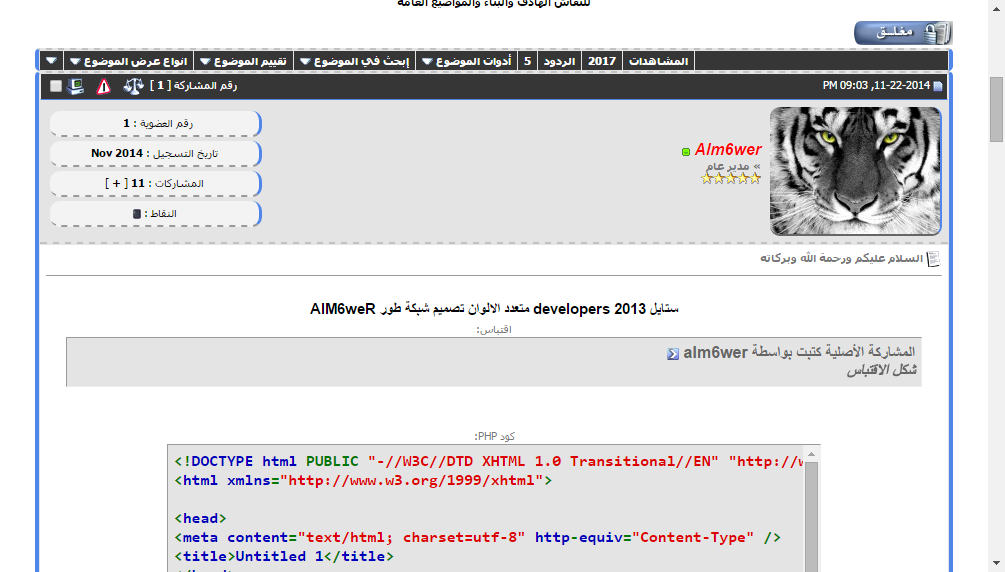Tick the post selection checkbox for post 1
This screenshot has width=1005, height=572.
[x=56, y=86]
